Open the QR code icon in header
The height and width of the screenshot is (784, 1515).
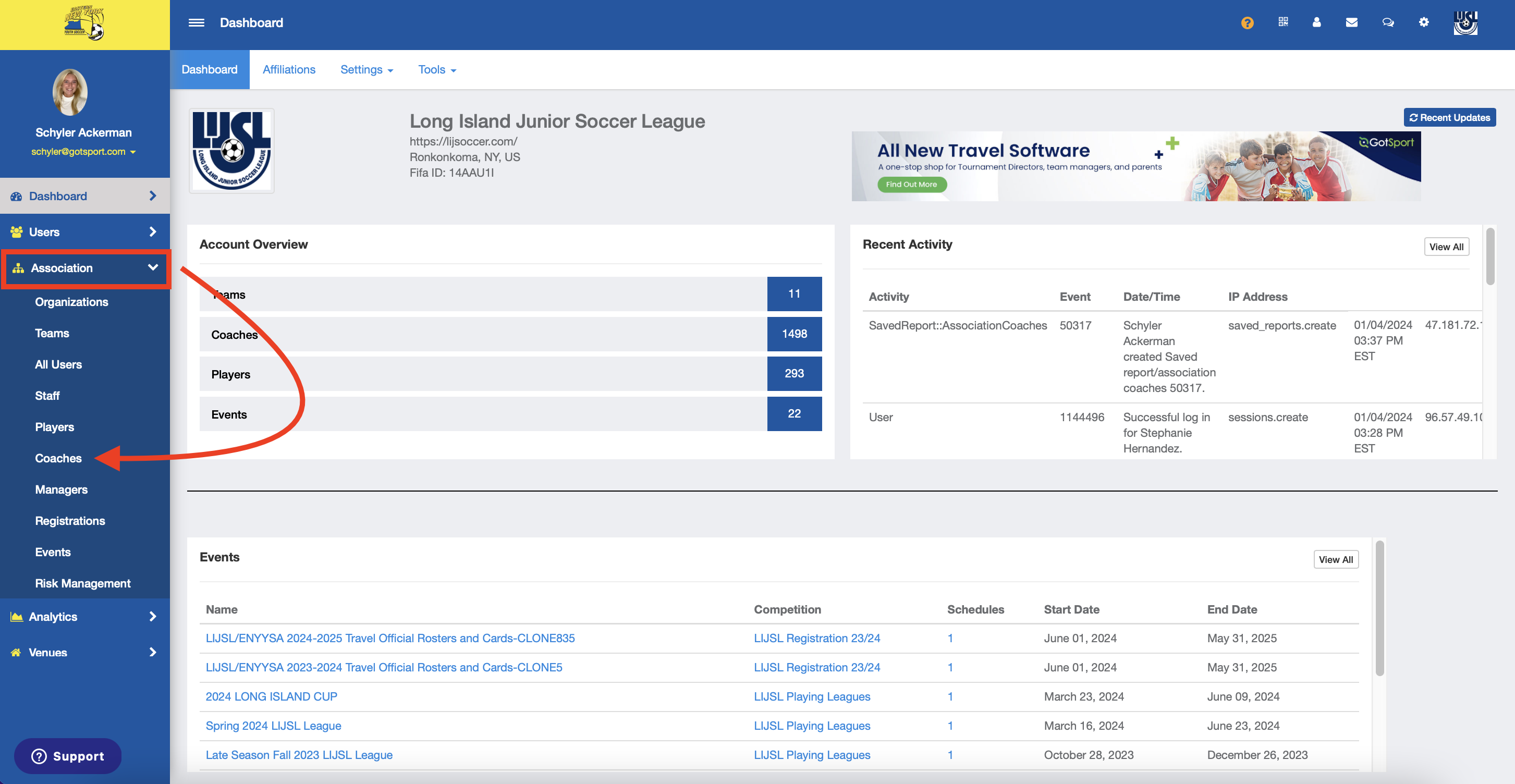tap(1282, 22)
